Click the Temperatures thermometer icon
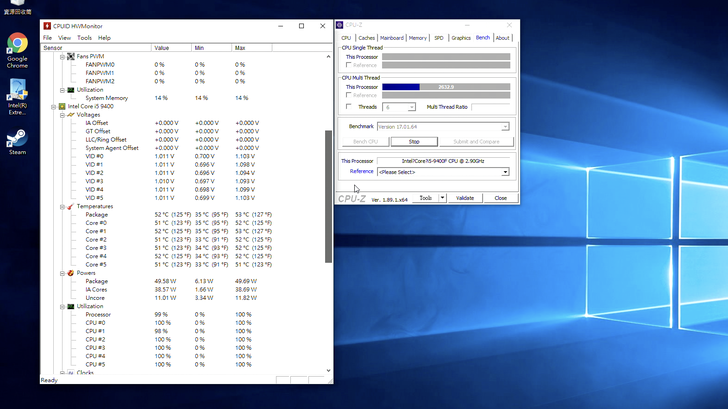Viewport: 728px width, 409px height. pos(70,206)
